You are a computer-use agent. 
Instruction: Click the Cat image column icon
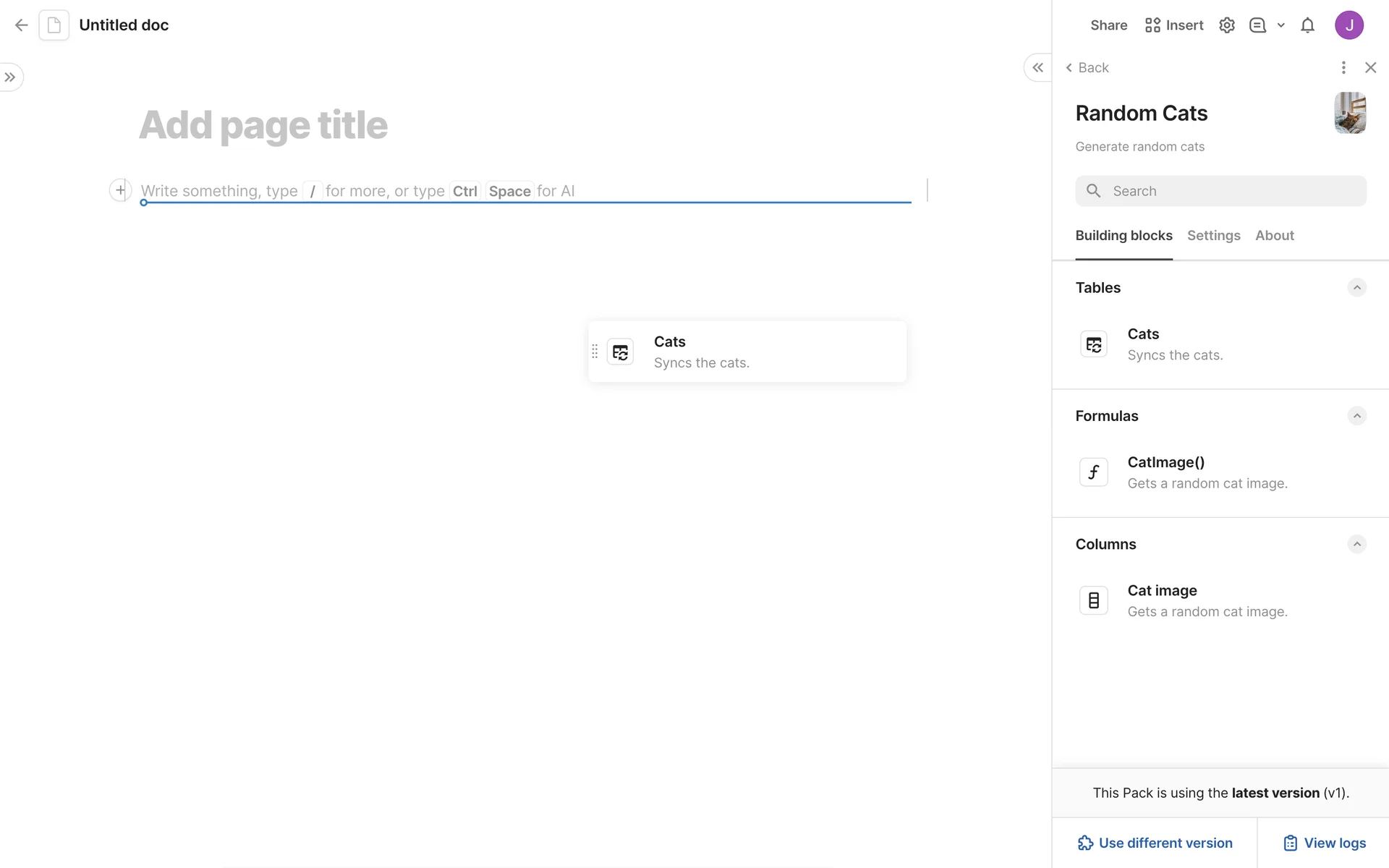[1093, 600]
